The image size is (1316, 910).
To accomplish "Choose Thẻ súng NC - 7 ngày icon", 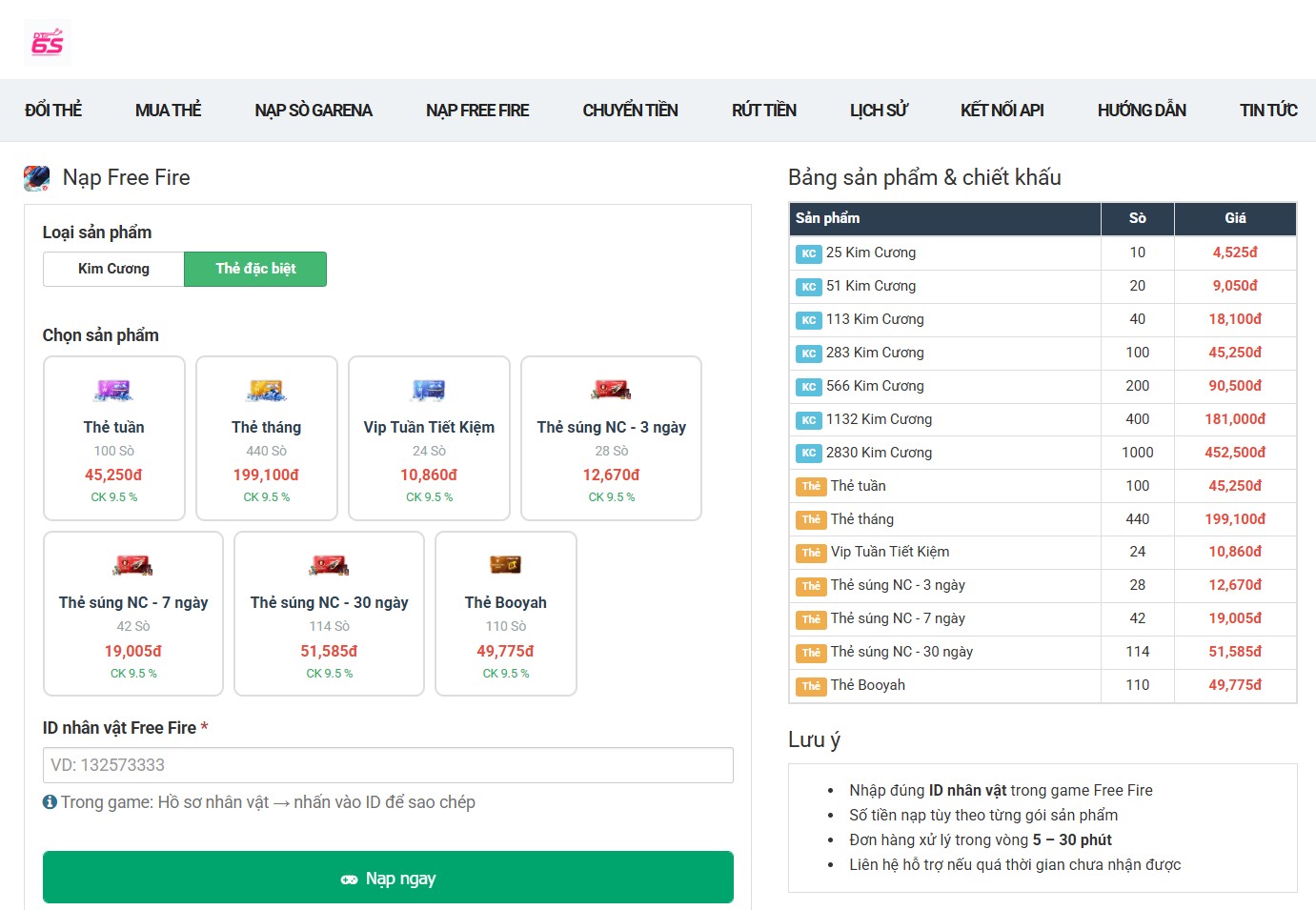I will coord(132,566).
